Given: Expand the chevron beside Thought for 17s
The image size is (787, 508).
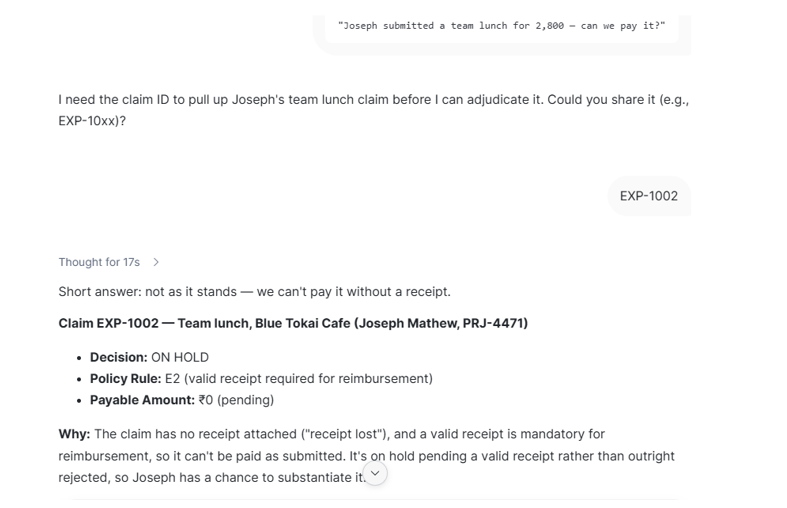Looking at the screenshot, I should 156,262.
